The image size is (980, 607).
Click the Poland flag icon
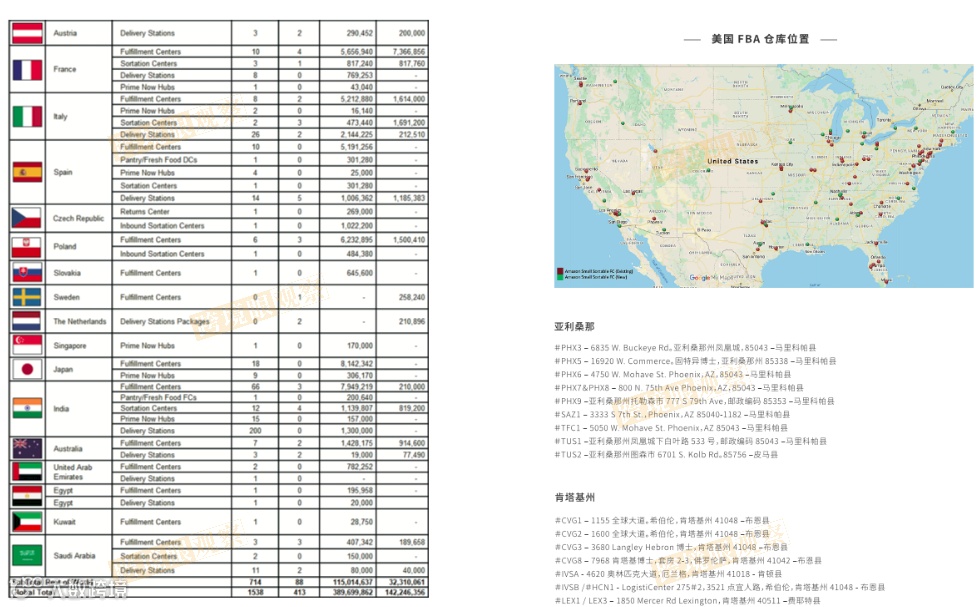point(26,247)
